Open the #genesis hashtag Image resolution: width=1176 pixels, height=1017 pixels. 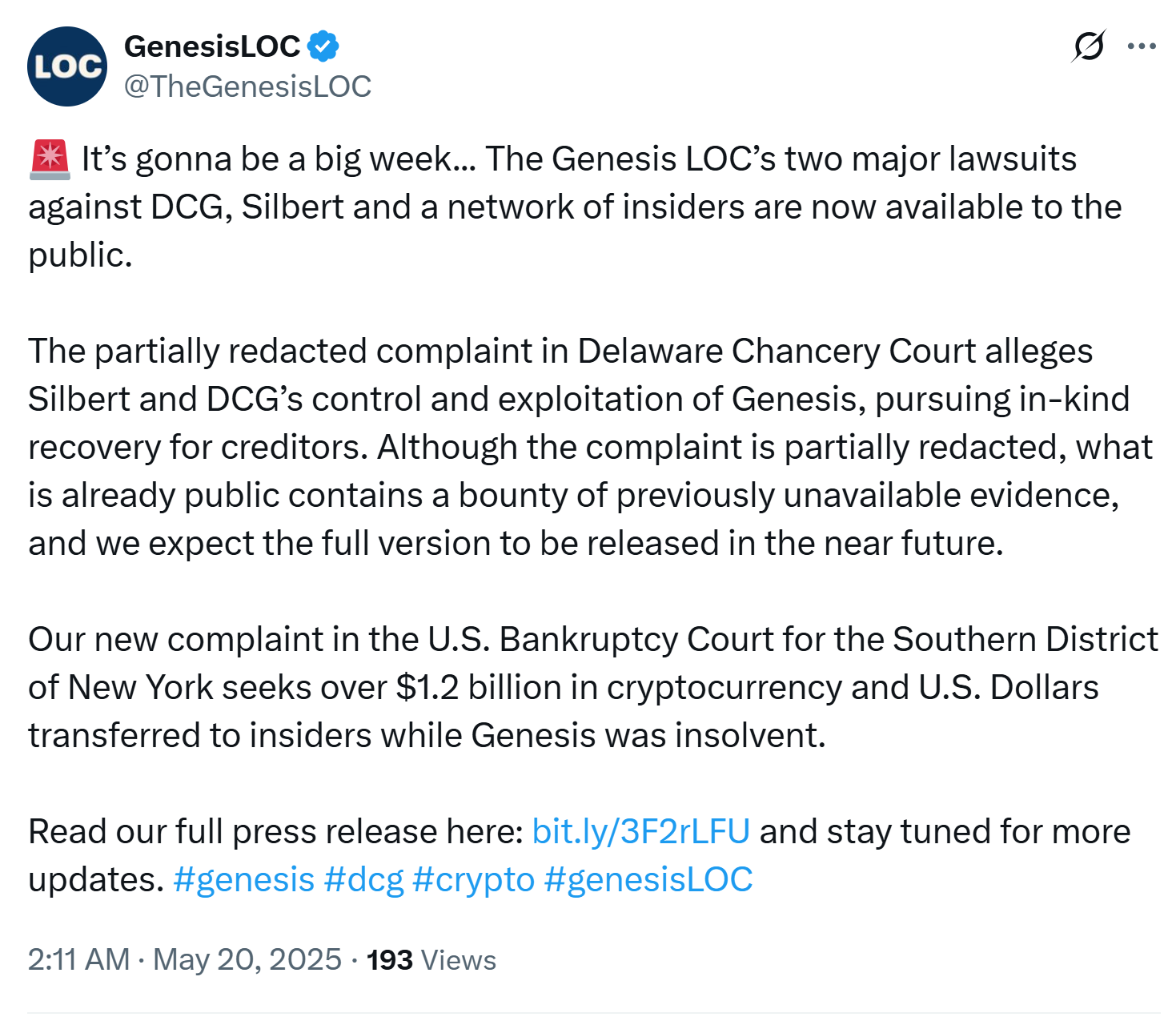pos(243,879)
